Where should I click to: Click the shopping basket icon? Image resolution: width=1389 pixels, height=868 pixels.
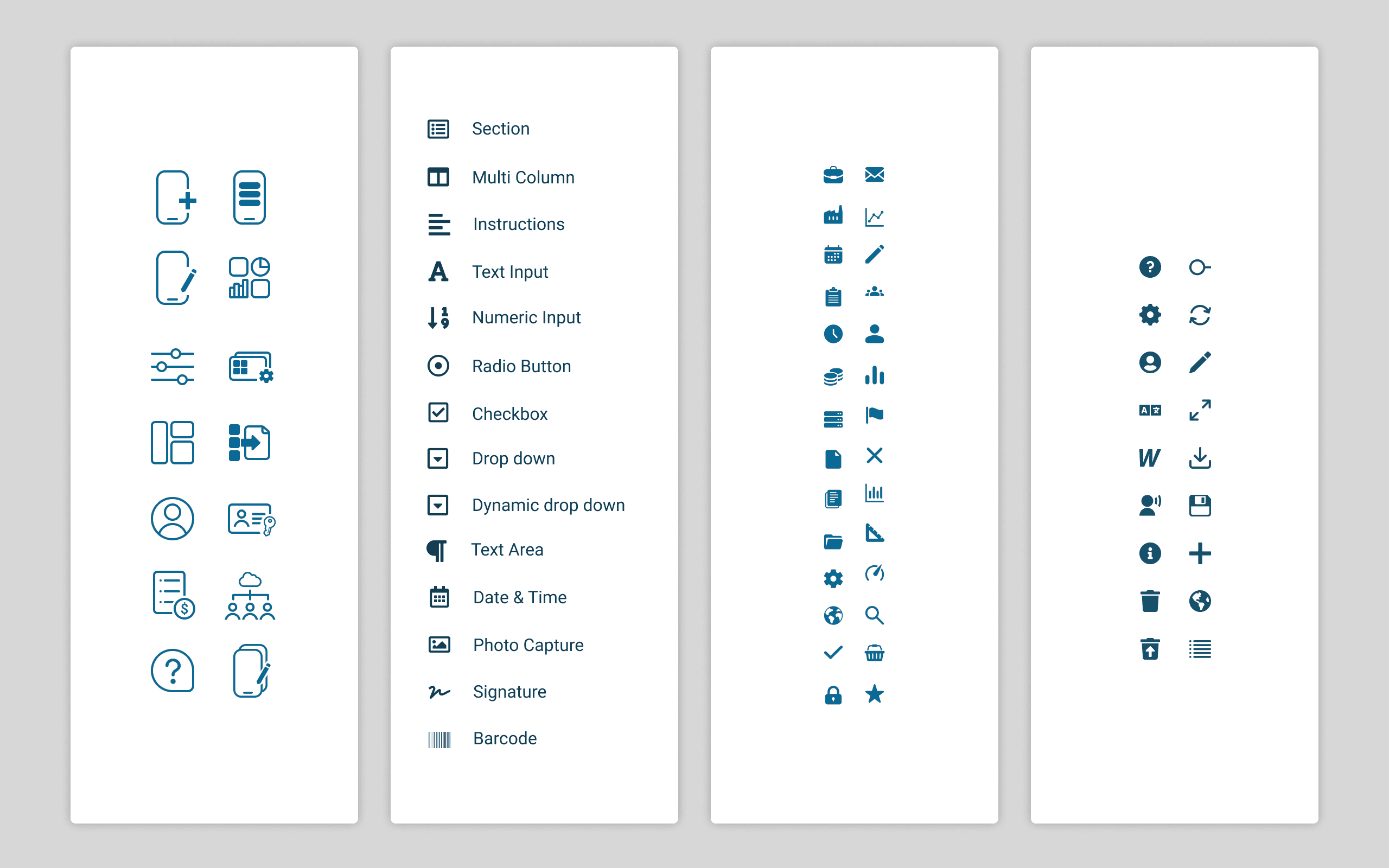[x=874, y=653]
